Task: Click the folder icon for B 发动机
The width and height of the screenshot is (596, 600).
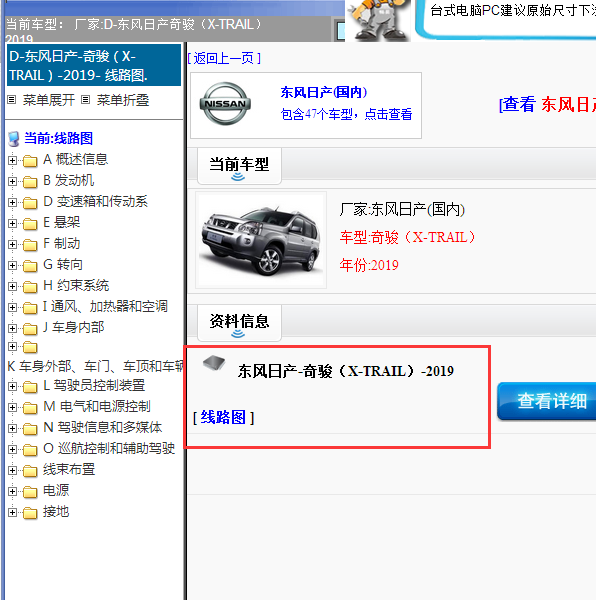Action: tap(30, 182)
